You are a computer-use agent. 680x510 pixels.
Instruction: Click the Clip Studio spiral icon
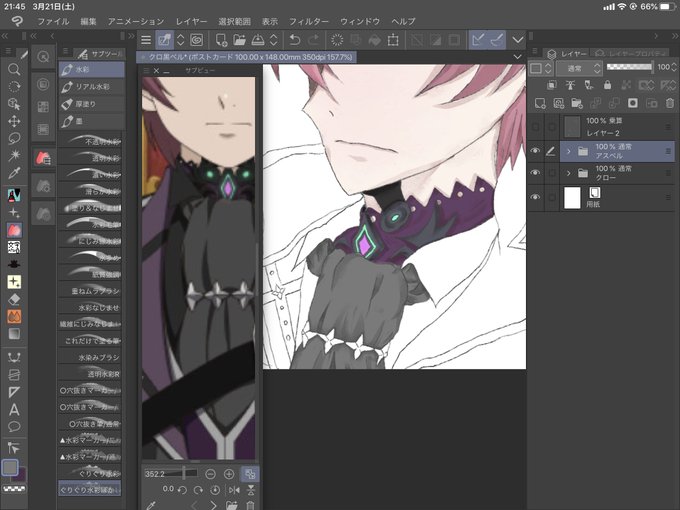196,40
